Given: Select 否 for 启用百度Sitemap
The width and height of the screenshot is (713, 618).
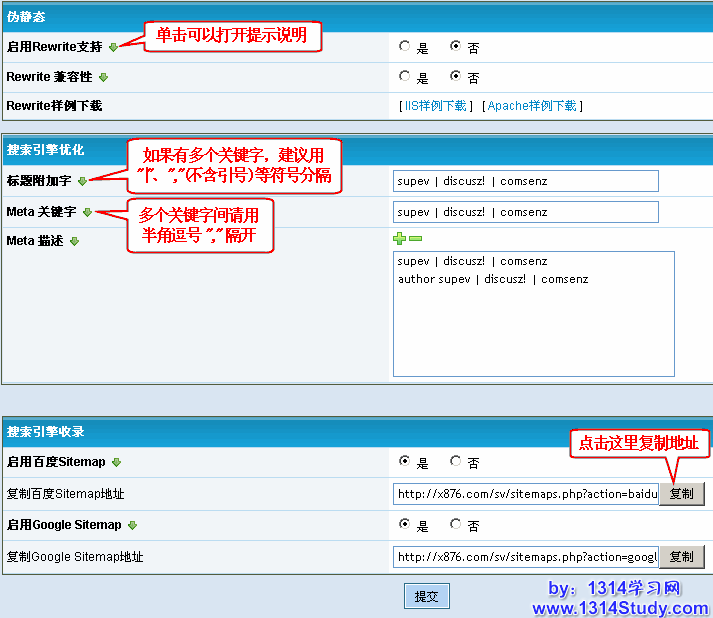Looking at the screenshot, I should point(456,462).
